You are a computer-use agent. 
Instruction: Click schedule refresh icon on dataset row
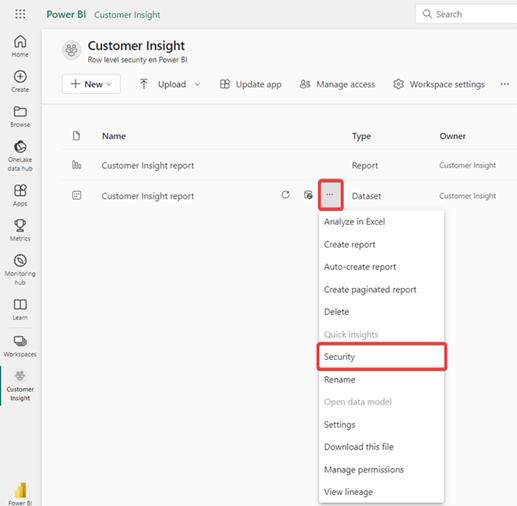tap(308, 195)
